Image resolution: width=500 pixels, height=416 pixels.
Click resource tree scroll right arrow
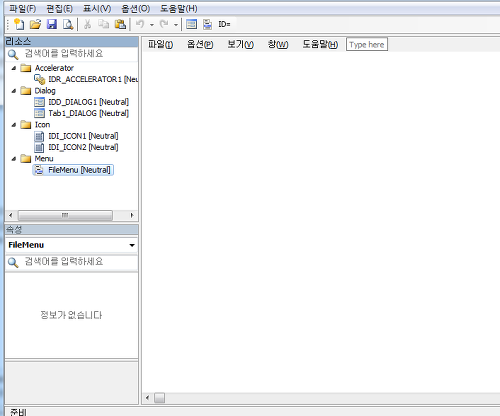132,215
